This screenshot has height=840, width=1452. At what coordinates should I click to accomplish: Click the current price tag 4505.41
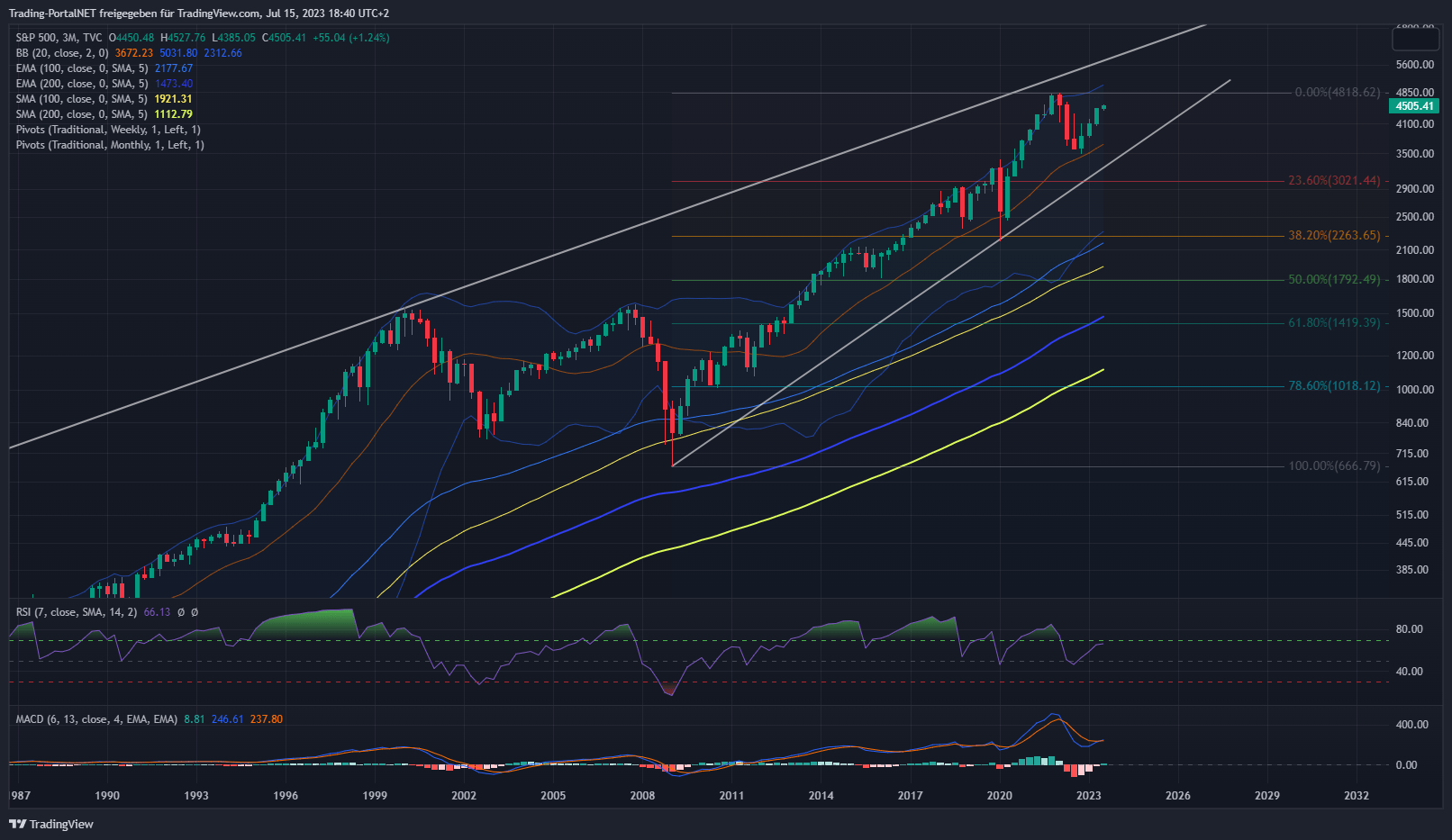(1414, 106)
